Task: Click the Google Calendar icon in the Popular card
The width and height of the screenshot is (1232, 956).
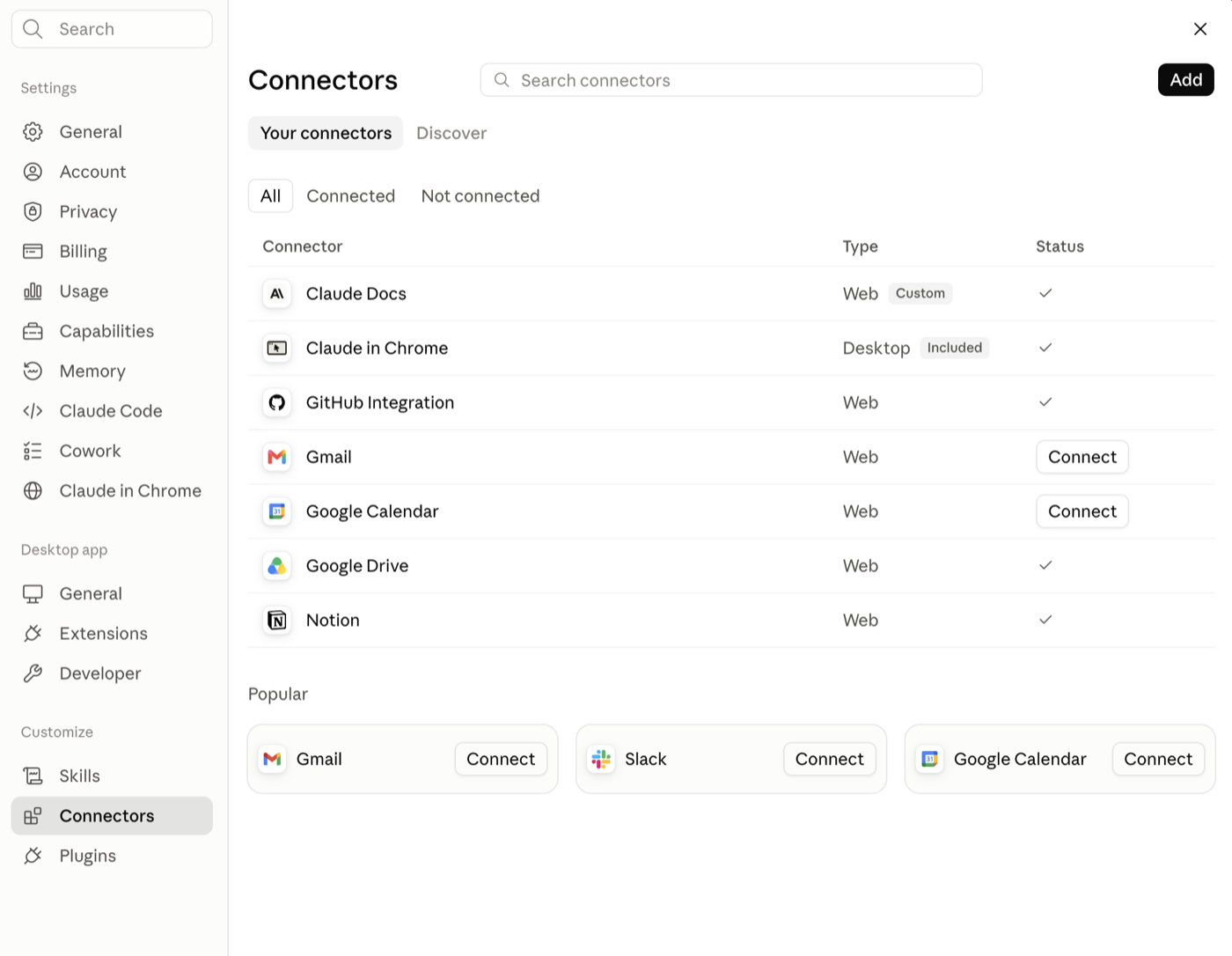Action: click(930, 759)
